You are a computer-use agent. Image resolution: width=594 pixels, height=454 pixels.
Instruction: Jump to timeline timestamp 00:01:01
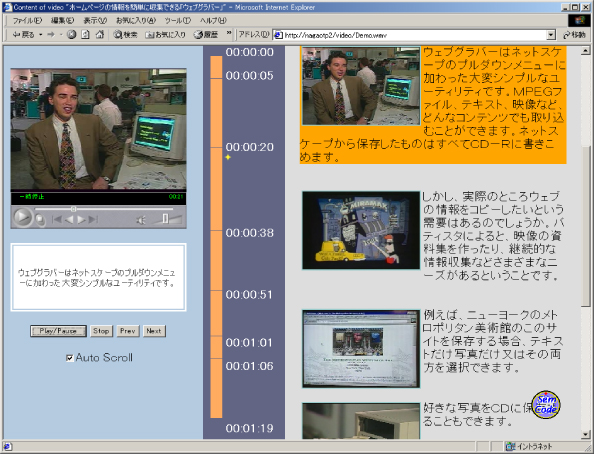(x=249, y=343)
